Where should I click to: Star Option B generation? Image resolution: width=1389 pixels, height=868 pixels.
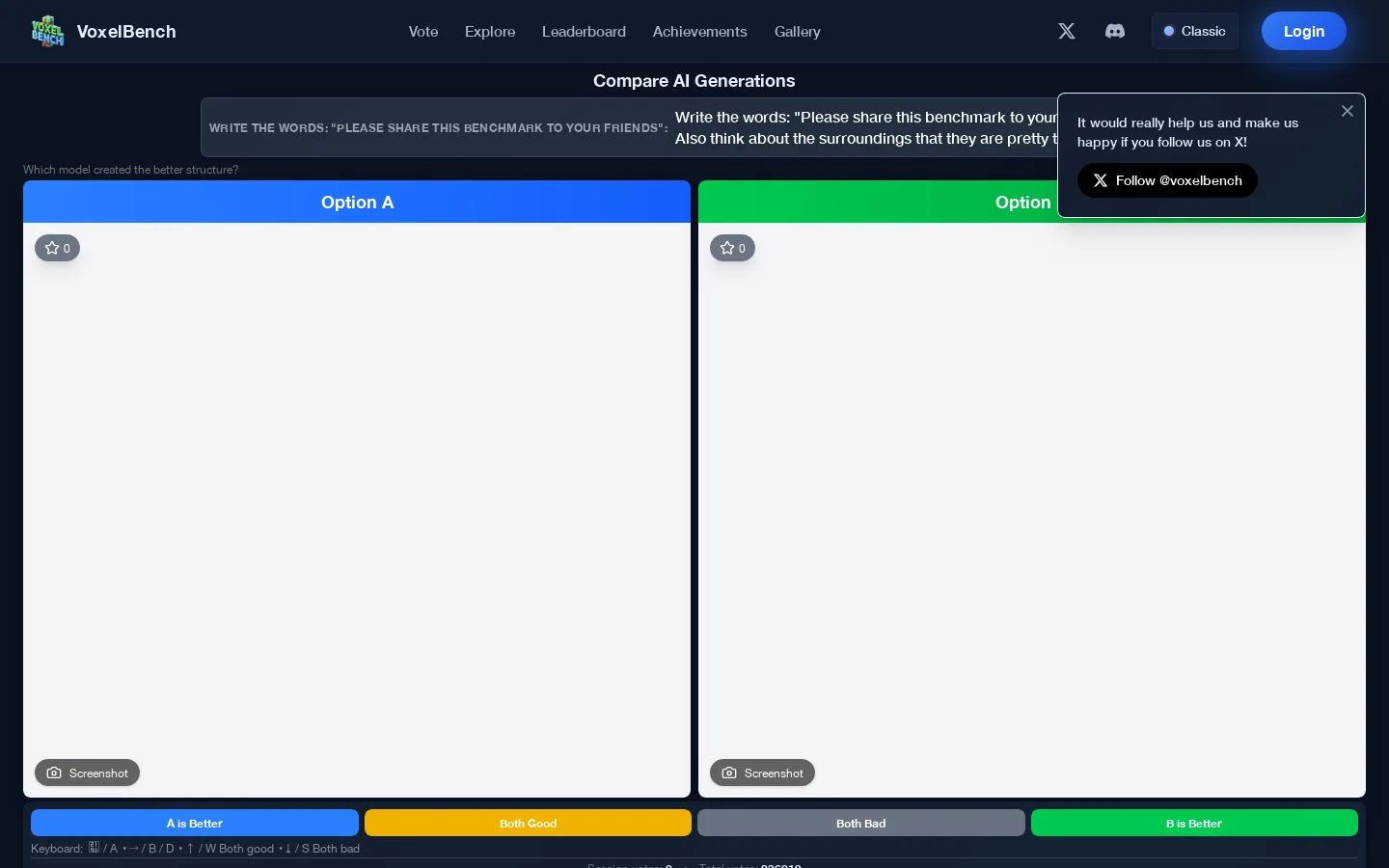[733, 248]
